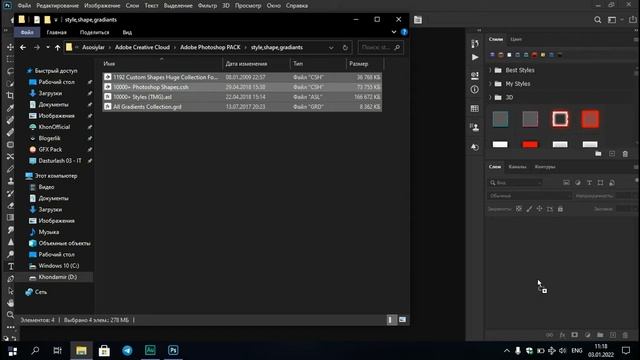Apply the red rectangular button style
The height and width of the screenshot is (360, 640).
pyautogui.click(x=530, y=144)
